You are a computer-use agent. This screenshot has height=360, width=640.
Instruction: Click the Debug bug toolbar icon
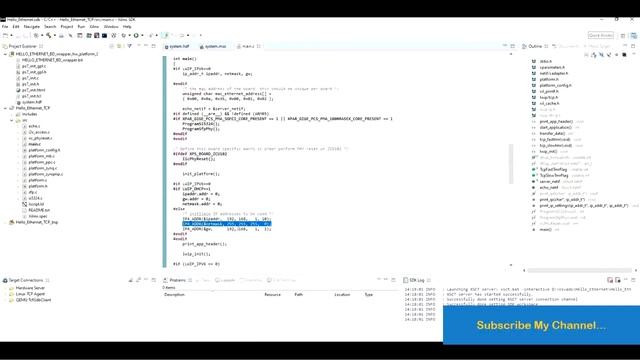coord(124,36)
